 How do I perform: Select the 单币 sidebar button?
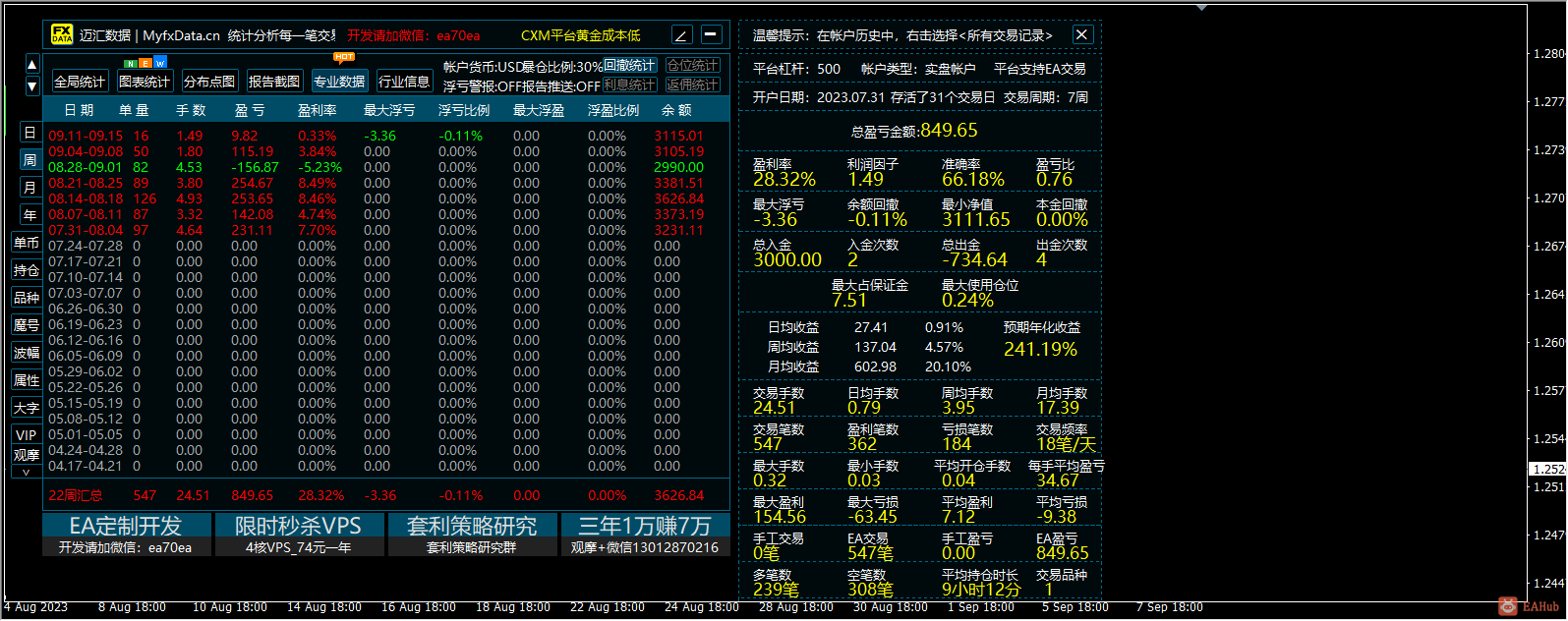[x=27, y=243]
